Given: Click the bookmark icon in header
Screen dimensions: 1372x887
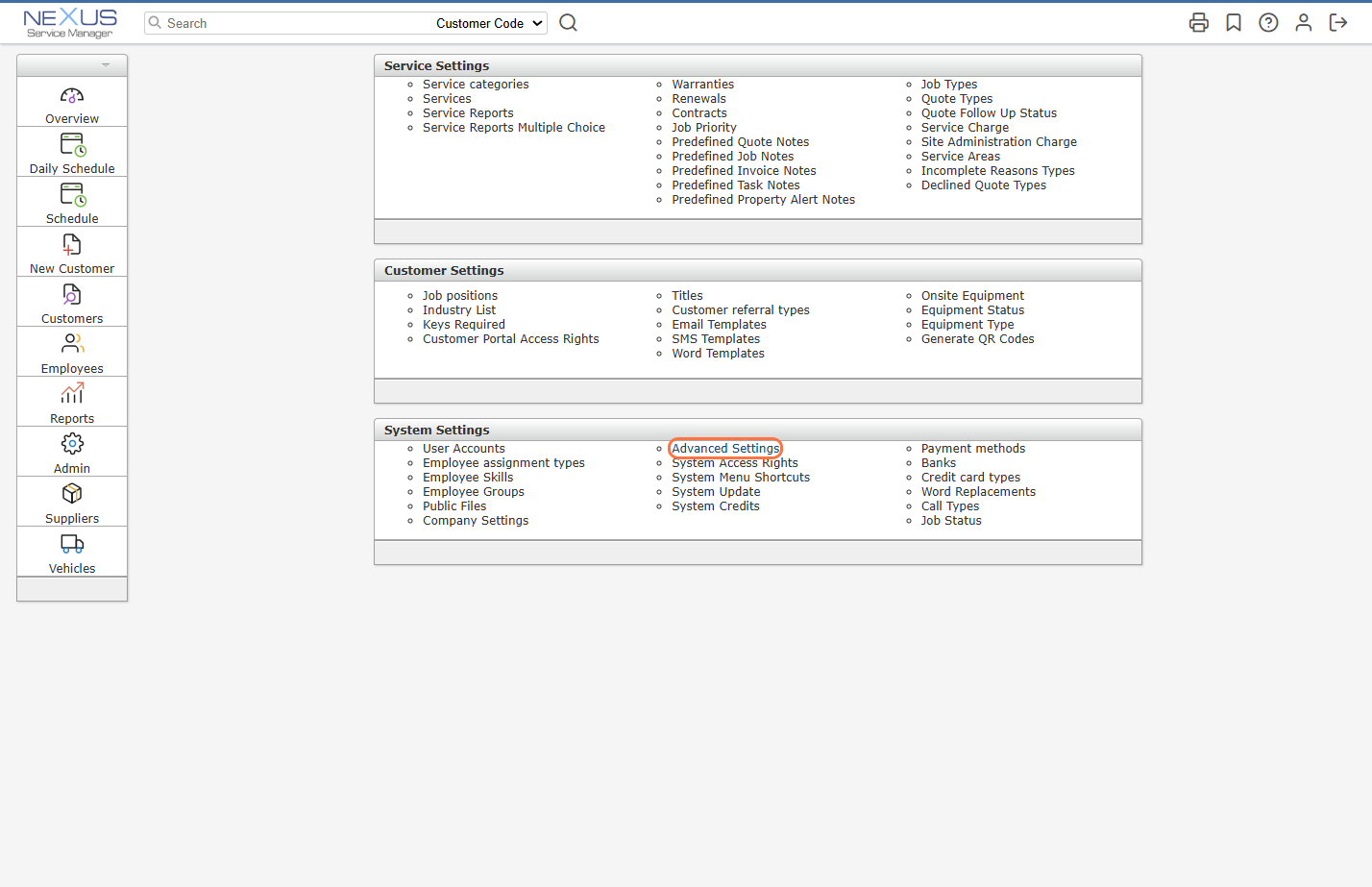Looking at the screenshot, I should 1234,23.
